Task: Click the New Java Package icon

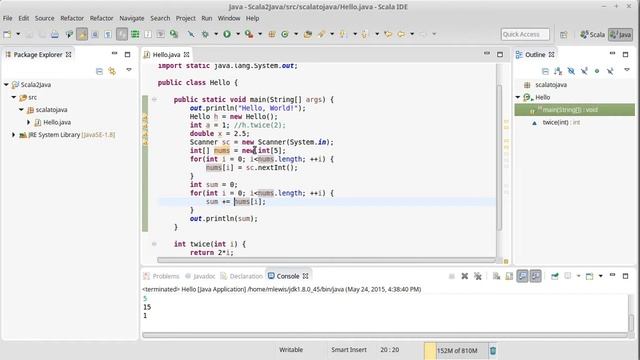Action: 272,35
